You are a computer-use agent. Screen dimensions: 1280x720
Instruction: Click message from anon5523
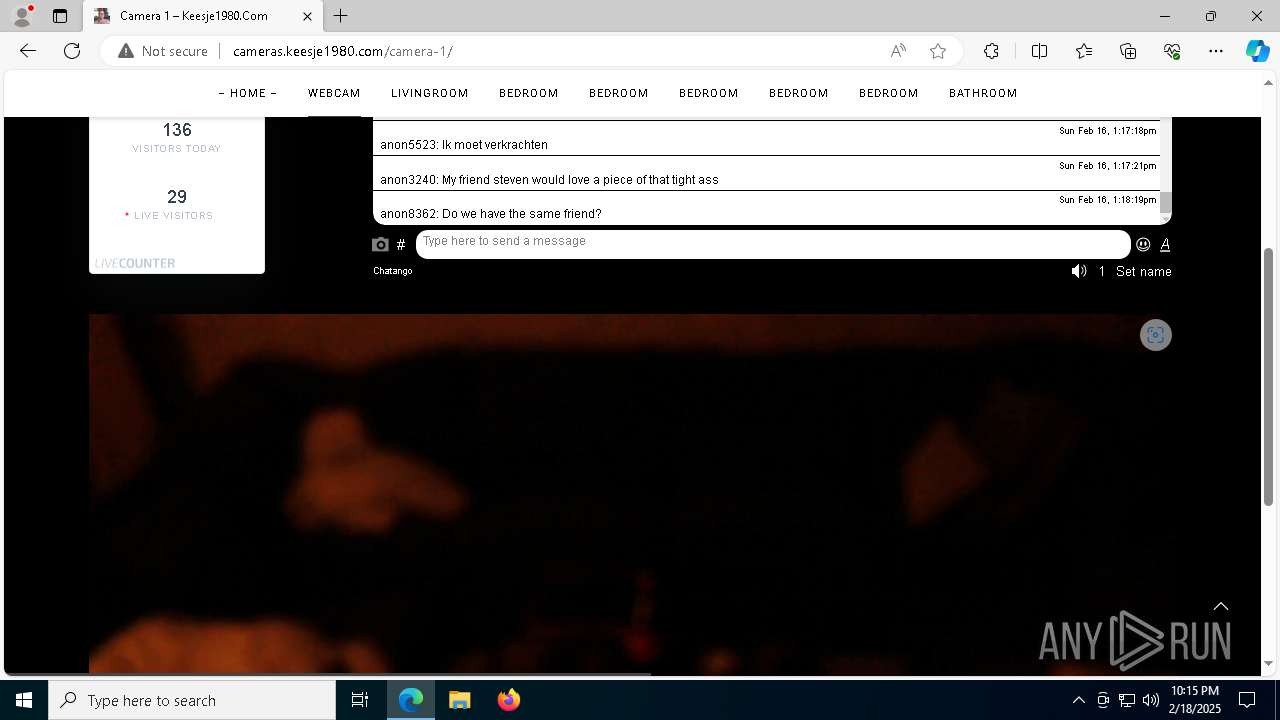click(x=464, y=145)
